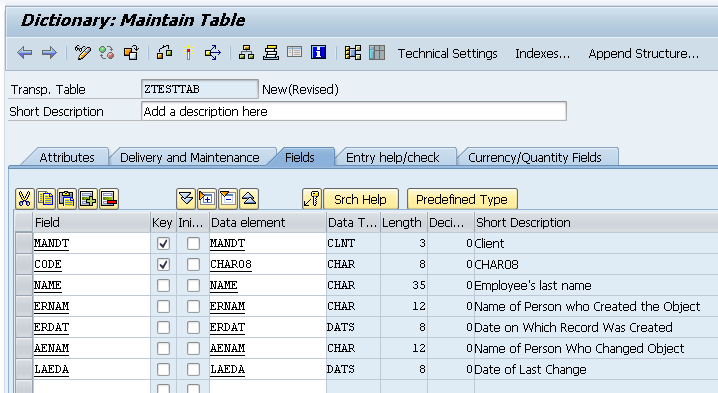
Task: Show the object list hierarchy icon
Action: tap(246, 53)
